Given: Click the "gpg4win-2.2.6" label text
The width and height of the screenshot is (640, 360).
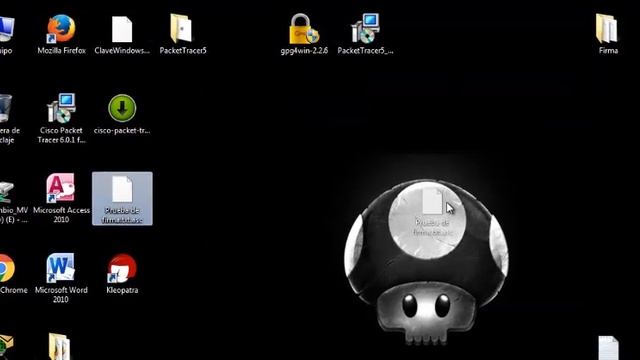Looking at the screenshot, I should point(304,51).
